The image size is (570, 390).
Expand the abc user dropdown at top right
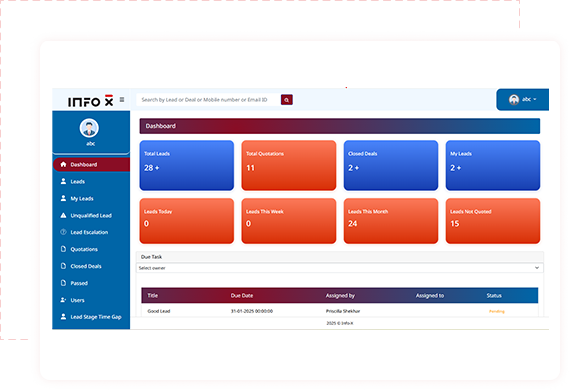pos(522,99)
